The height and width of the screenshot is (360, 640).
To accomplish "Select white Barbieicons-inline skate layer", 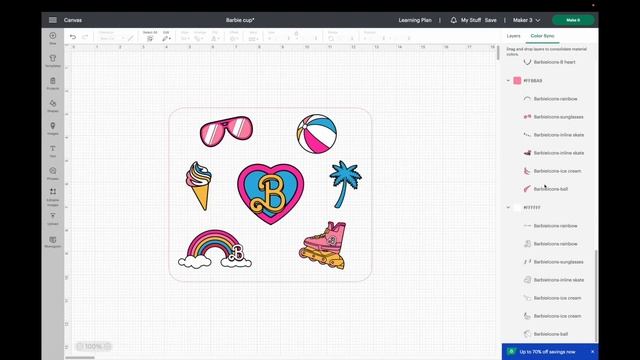I will pos(553,280).
